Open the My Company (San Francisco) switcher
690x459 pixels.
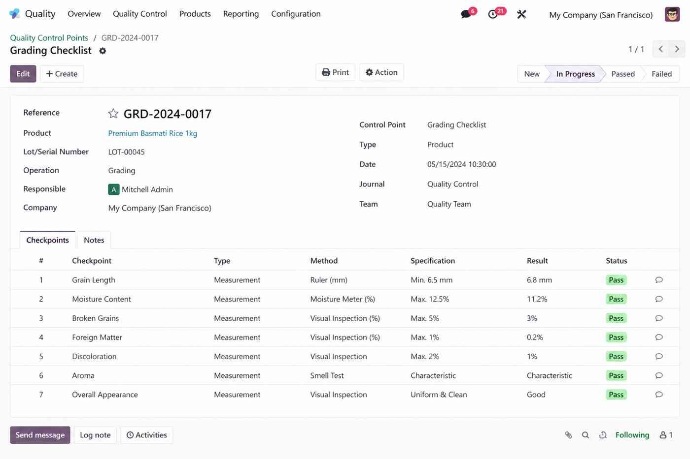[x=600, y=15]
